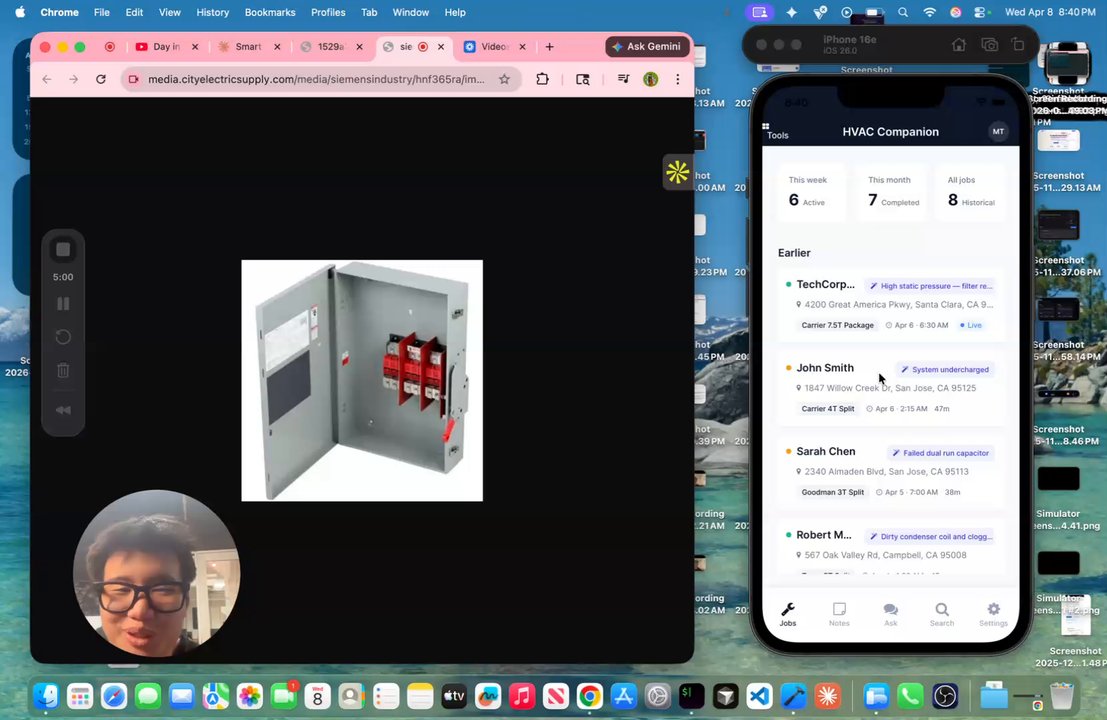
Task: Select the All jobs 8 Historical card
Action: coord(971,192)
